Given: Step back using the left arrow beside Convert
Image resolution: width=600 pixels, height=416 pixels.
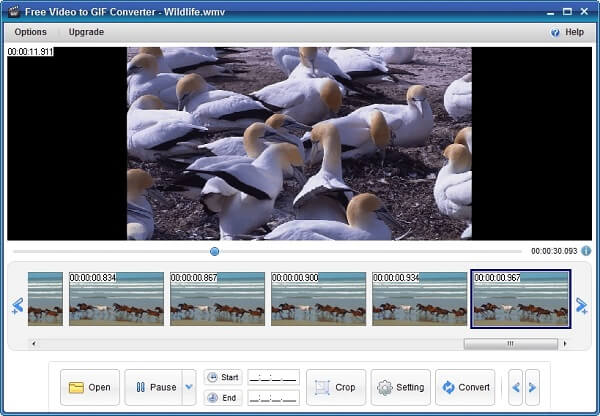Looking at the screenshot, I should (x=515, y=387).
